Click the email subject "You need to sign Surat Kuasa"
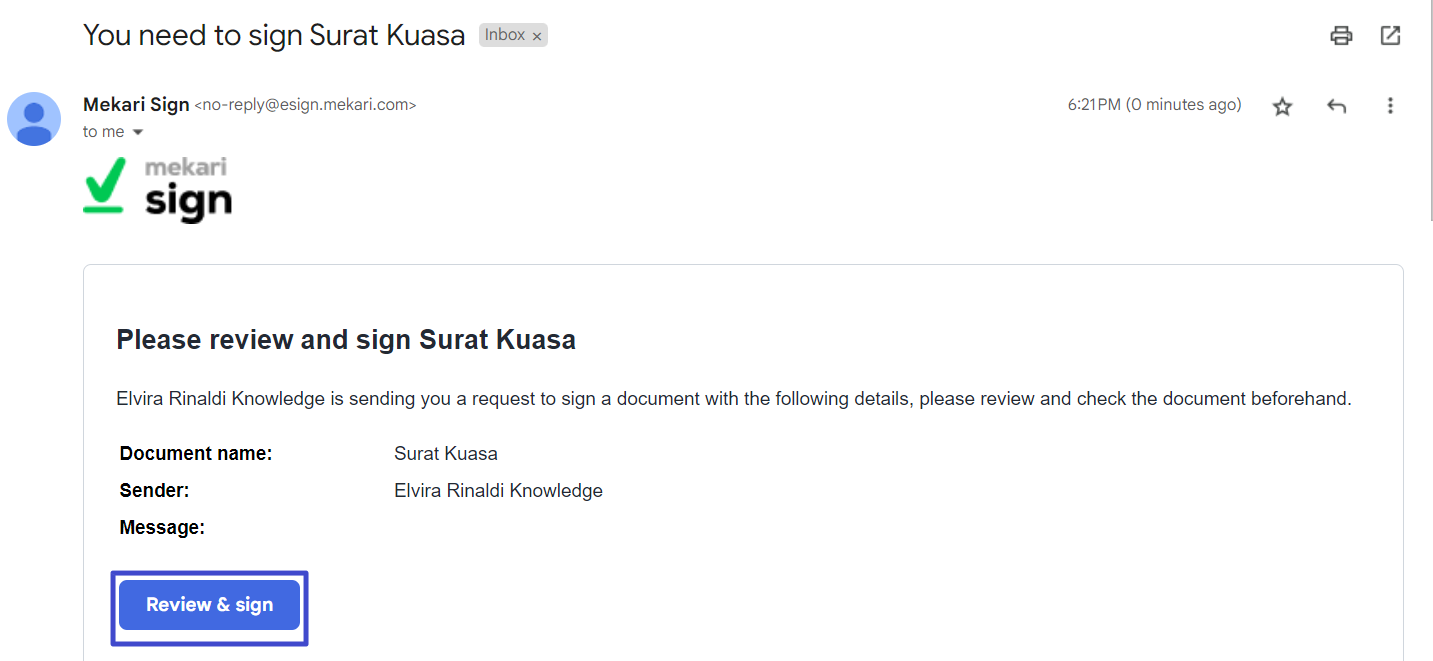Viewport: 1433px width, 661px height. click(x=274, y=35)
